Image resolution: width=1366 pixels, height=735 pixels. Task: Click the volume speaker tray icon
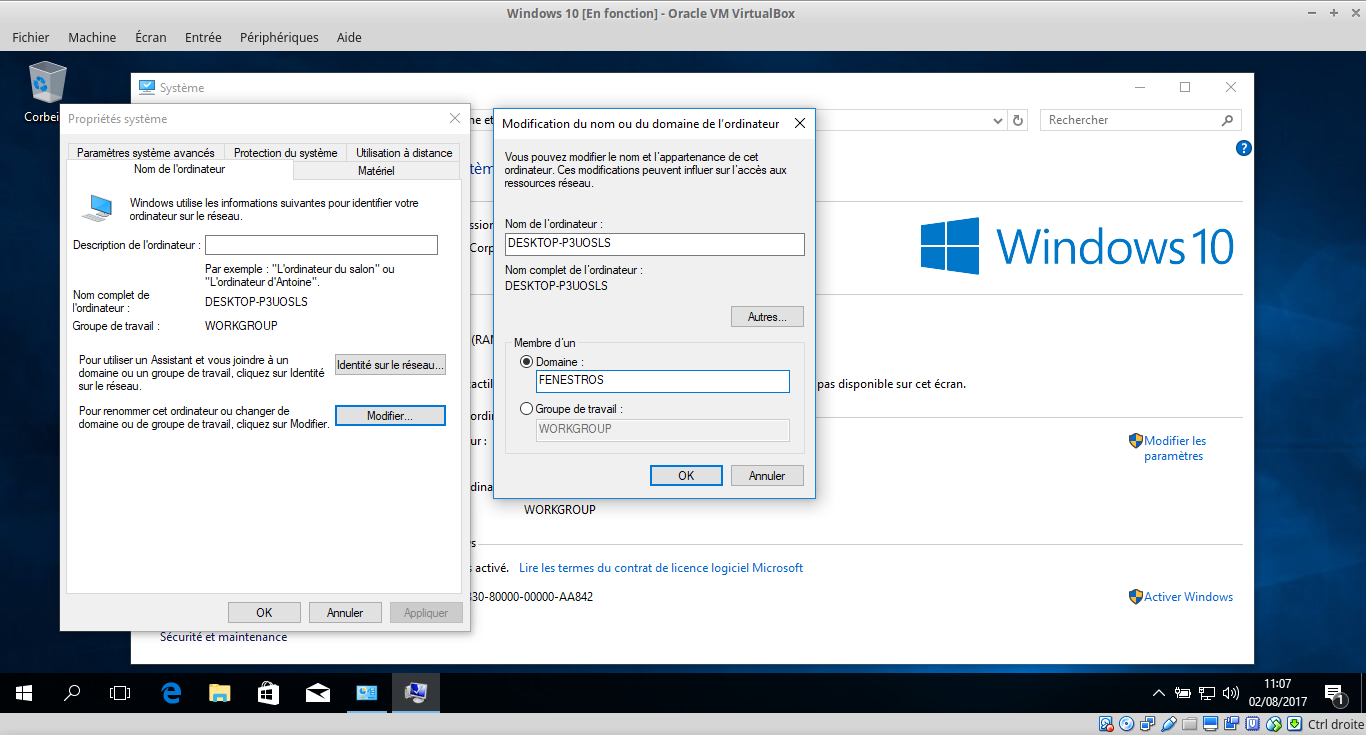(x=1230, y=692)
